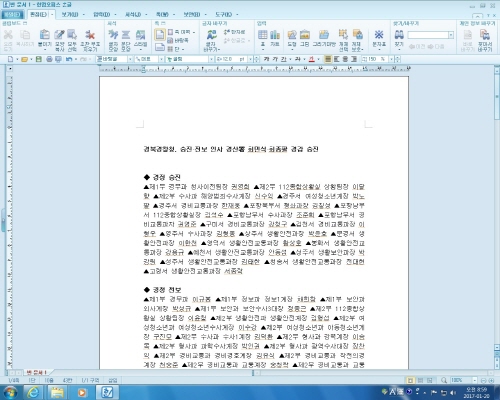The width and height of the screenshot is (500, 400).
Task: Launch Internet Explorer from taskbar
Action: pyautogui.click(x=33, y=392)
